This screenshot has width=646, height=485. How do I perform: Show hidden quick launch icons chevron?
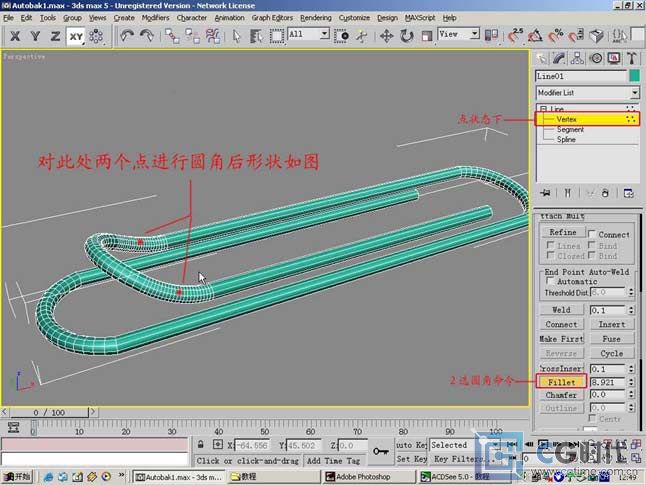(x=121, y=475)
